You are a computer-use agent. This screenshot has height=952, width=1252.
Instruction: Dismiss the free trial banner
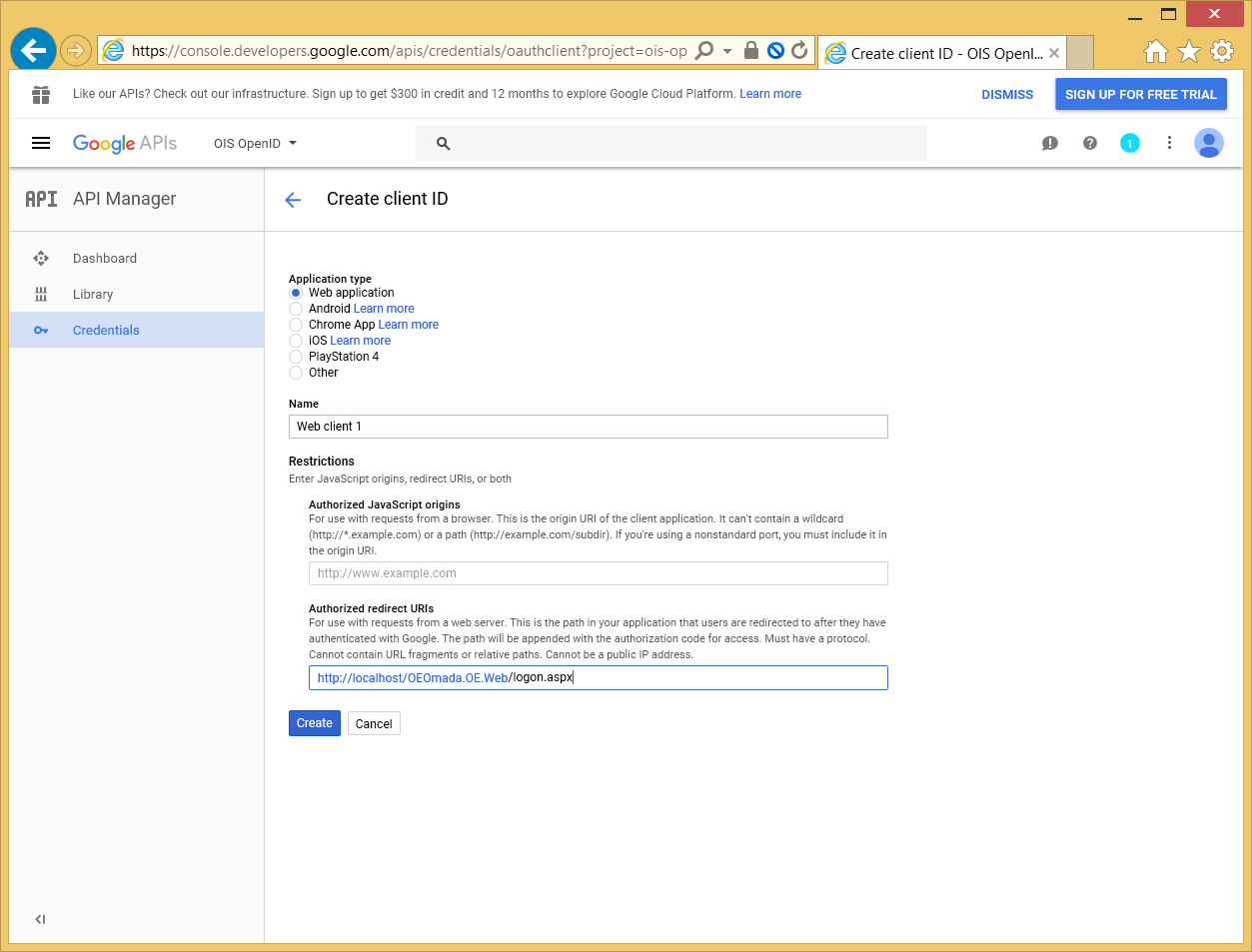click(x=1007, y=95)
